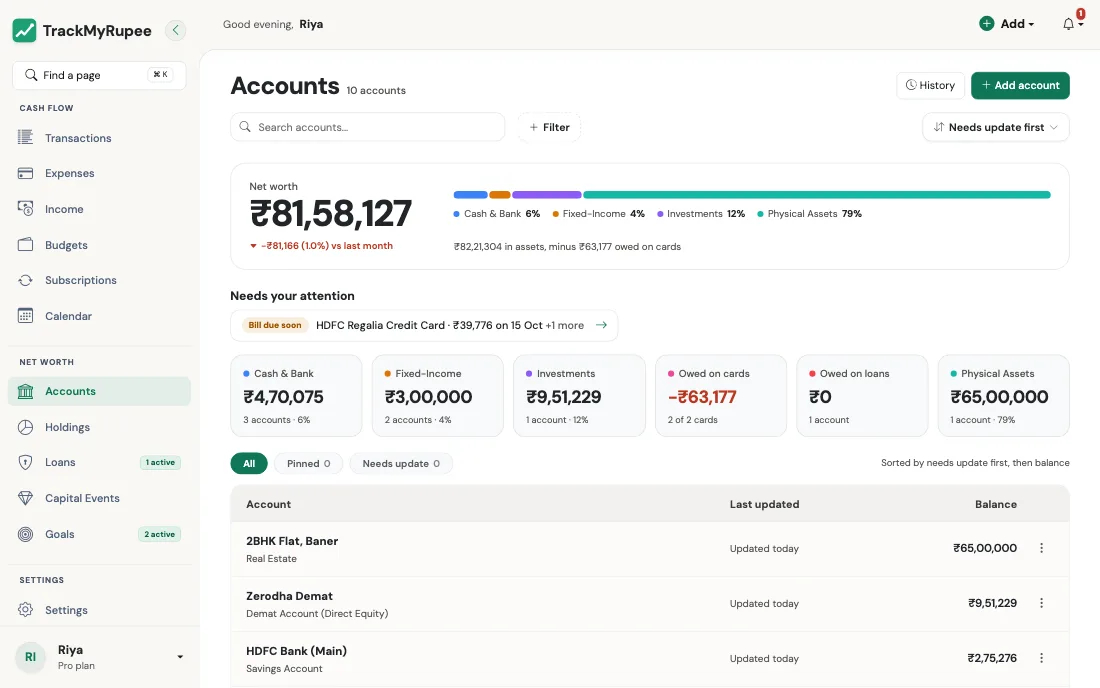Open kebab menu for HDFC Bank (Main)
This screenshot has height=688, width=1100.
pos(1041,658)
